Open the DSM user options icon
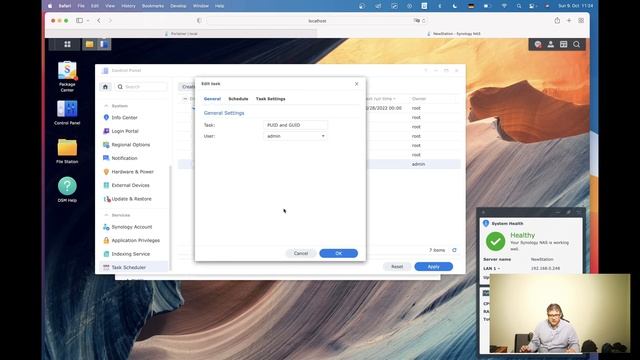This screenshot has width=640, height=360. coord(551,44)
